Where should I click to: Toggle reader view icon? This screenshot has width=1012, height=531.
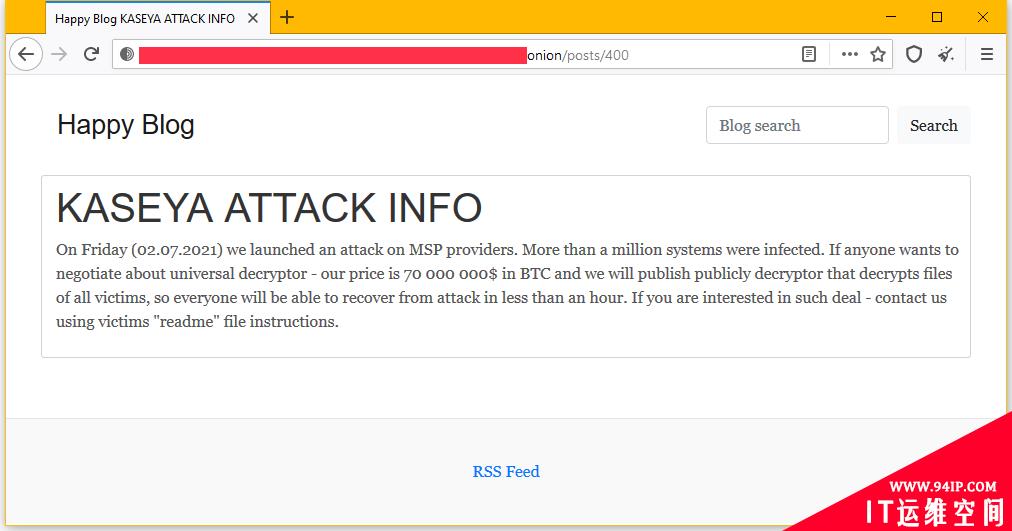[x=809, y=54]
